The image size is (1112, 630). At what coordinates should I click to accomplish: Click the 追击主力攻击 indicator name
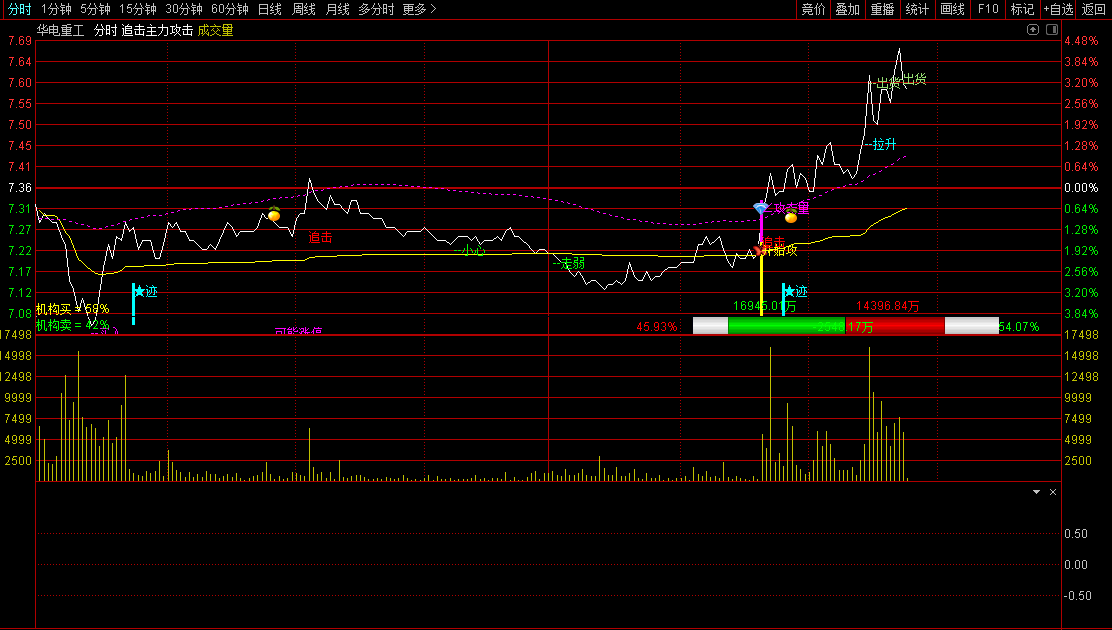[157, 31]
